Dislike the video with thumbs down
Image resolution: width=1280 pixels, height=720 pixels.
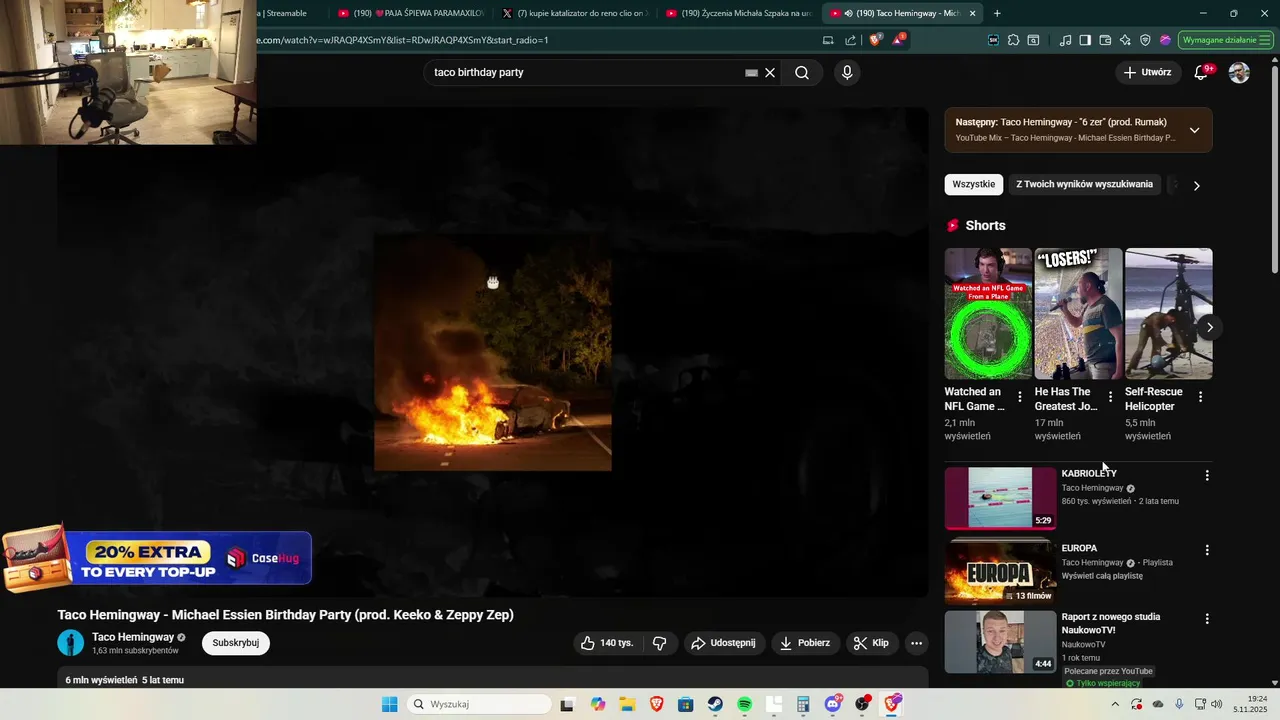click(x=660, y=643)
